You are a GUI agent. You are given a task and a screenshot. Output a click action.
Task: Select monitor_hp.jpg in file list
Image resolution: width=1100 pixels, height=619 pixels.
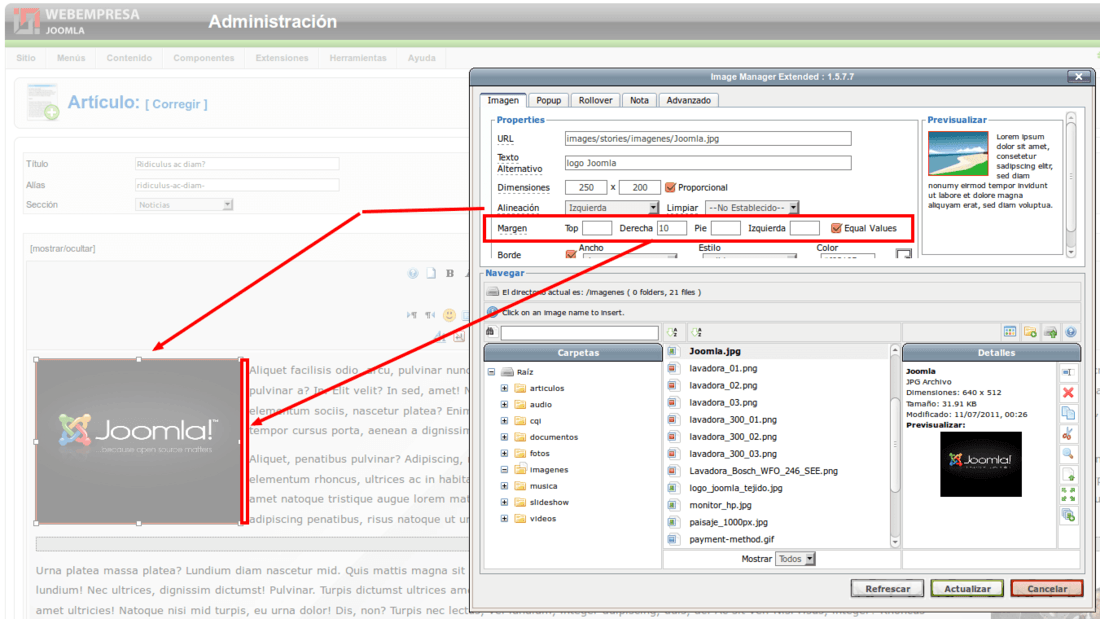pyautogui.click(x=720, y=505)
